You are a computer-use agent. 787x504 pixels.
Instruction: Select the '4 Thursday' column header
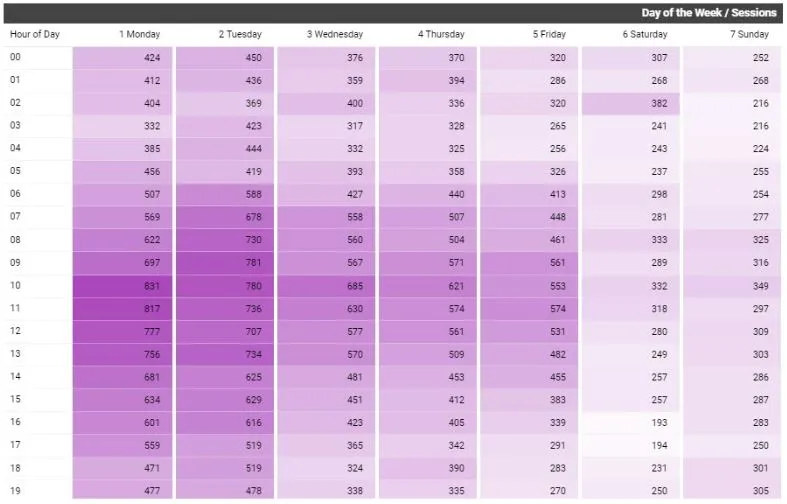tap(441, 34)
